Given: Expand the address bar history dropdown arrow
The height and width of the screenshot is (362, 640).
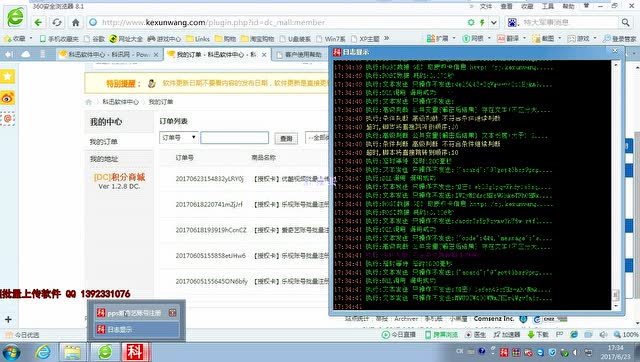Looking at the screenshot, I should tap(494, 22).
